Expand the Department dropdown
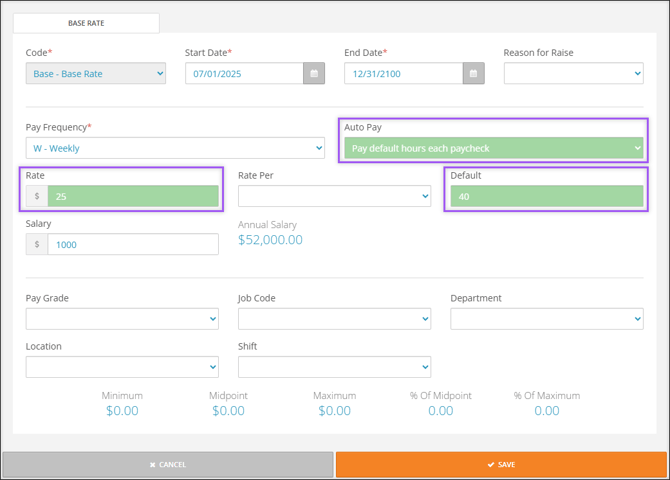The image size is (670, 480). [x=547, y=319]
